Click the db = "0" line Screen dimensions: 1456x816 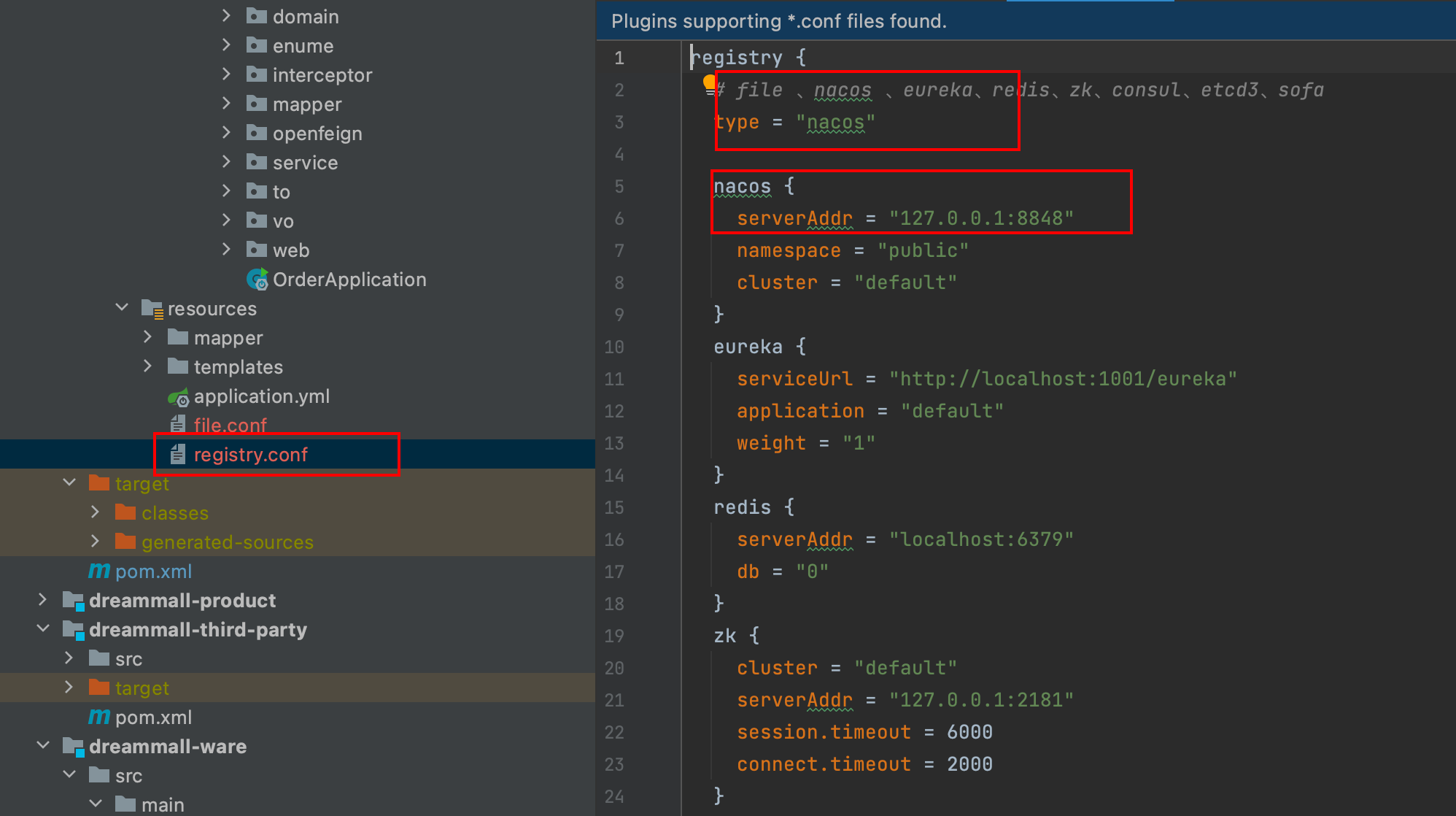pos(783,571)
